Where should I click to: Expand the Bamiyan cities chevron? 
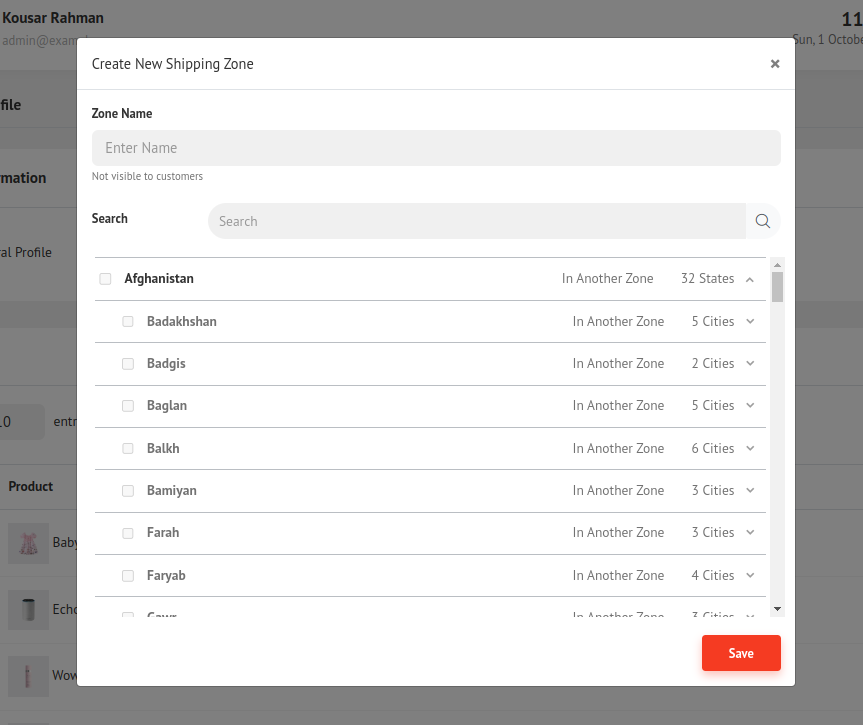pyautogui.click(x=750, y=490)
